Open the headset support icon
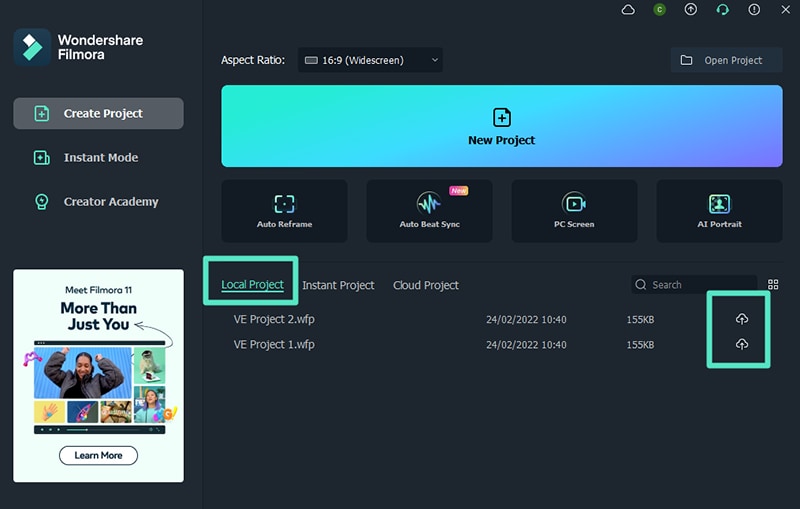Screen dimensions: 800x509 (722, 10)
